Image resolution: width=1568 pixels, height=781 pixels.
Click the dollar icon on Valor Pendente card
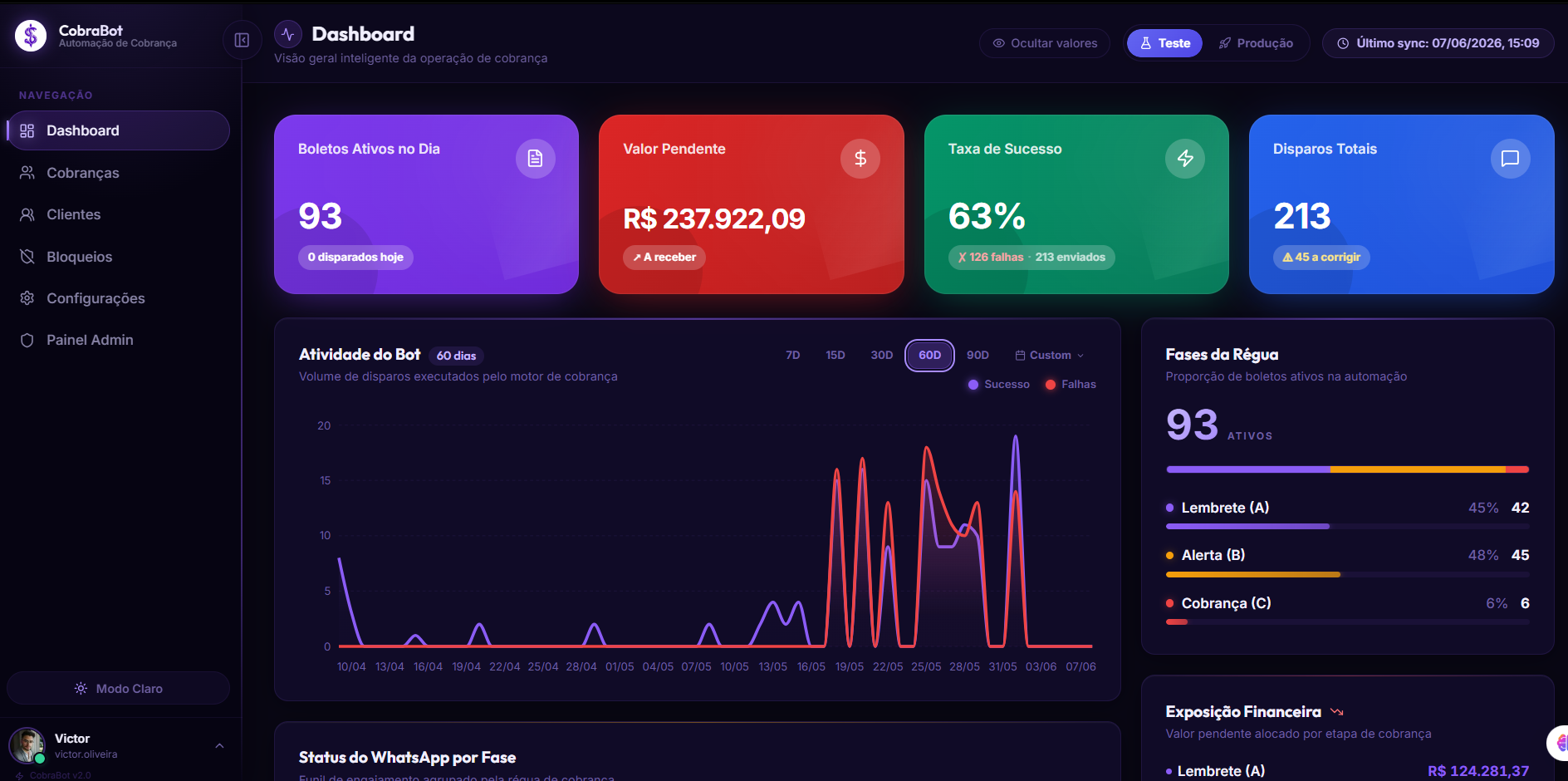860,158
